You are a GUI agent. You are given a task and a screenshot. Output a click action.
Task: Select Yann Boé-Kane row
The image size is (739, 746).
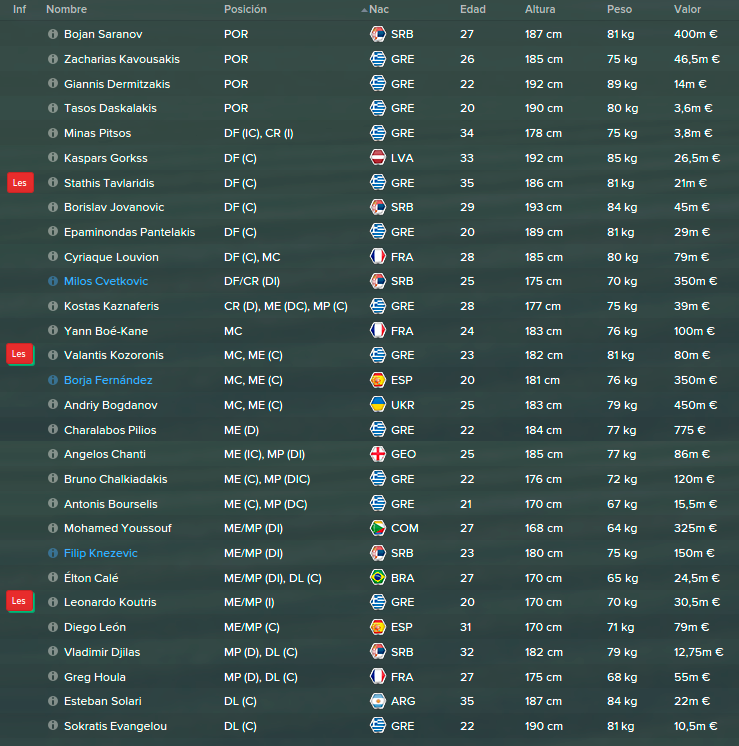pos(369,331)
